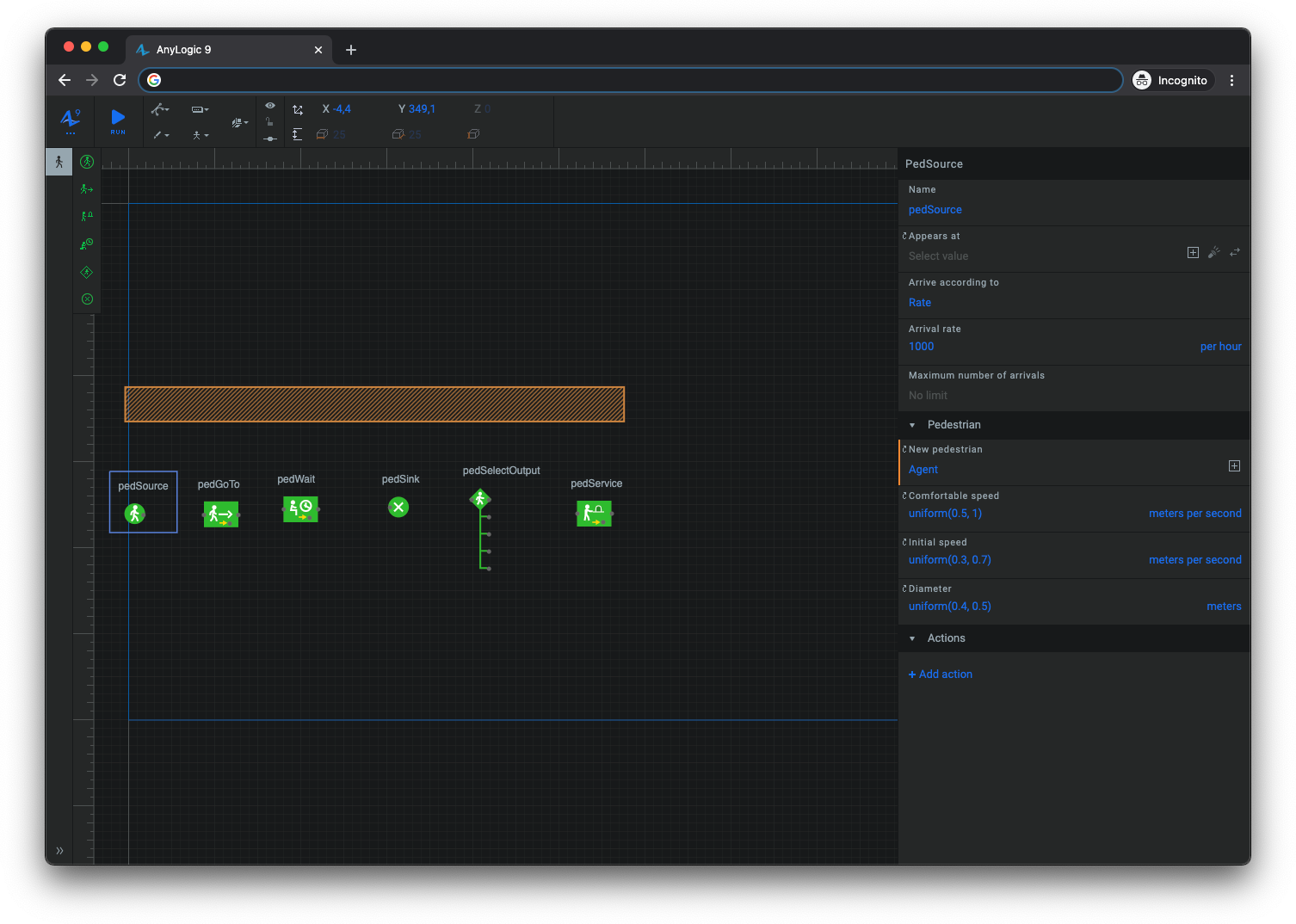Reload the page in browser
Screen dimensions: 1296x924
pyautogui.click(x=120, y=80)
